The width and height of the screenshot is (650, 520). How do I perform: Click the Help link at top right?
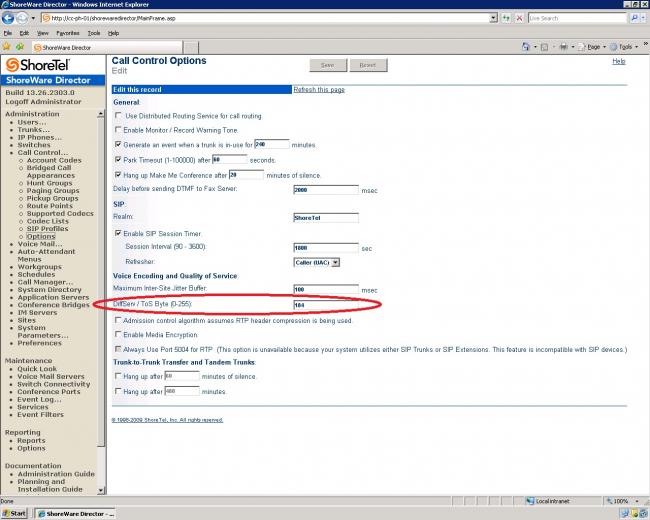(618, 61)
